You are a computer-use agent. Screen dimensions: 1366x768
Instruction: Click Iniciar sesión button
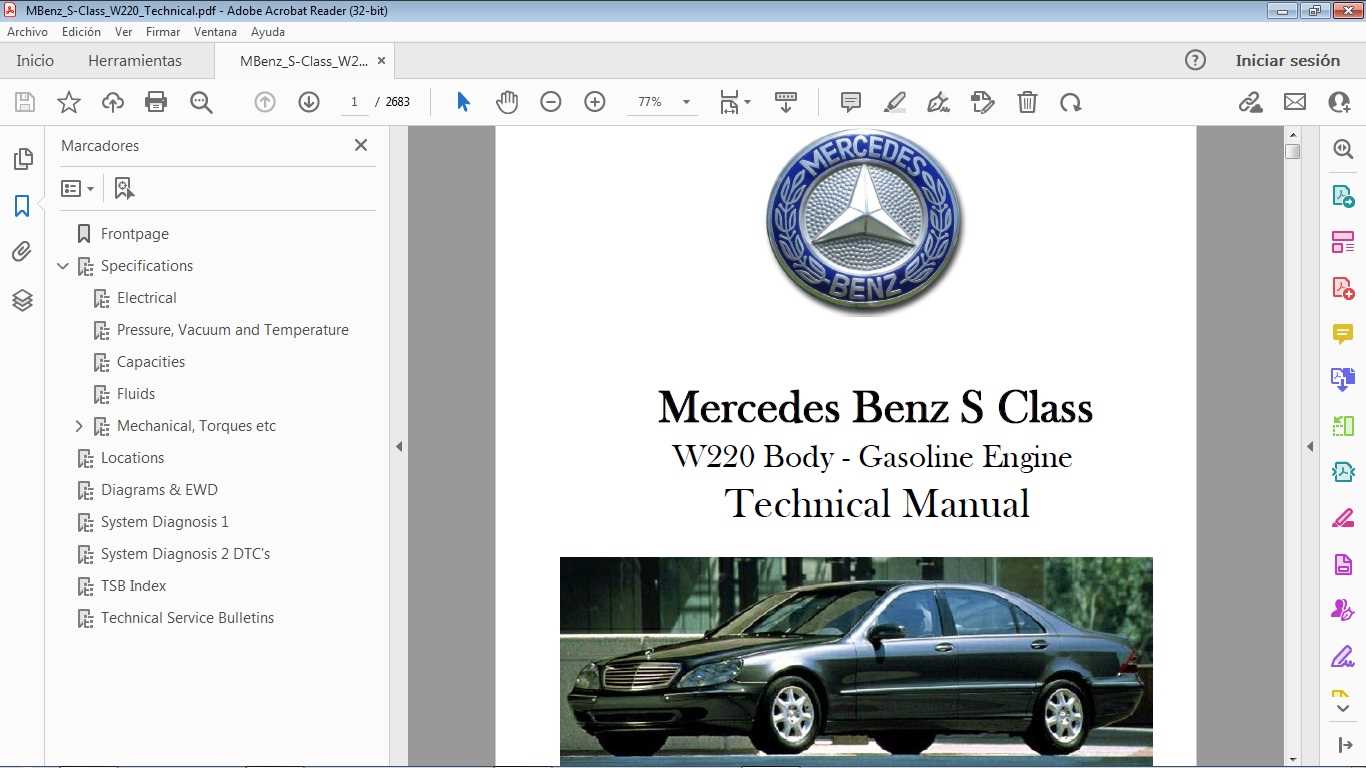coord(1288,61)
